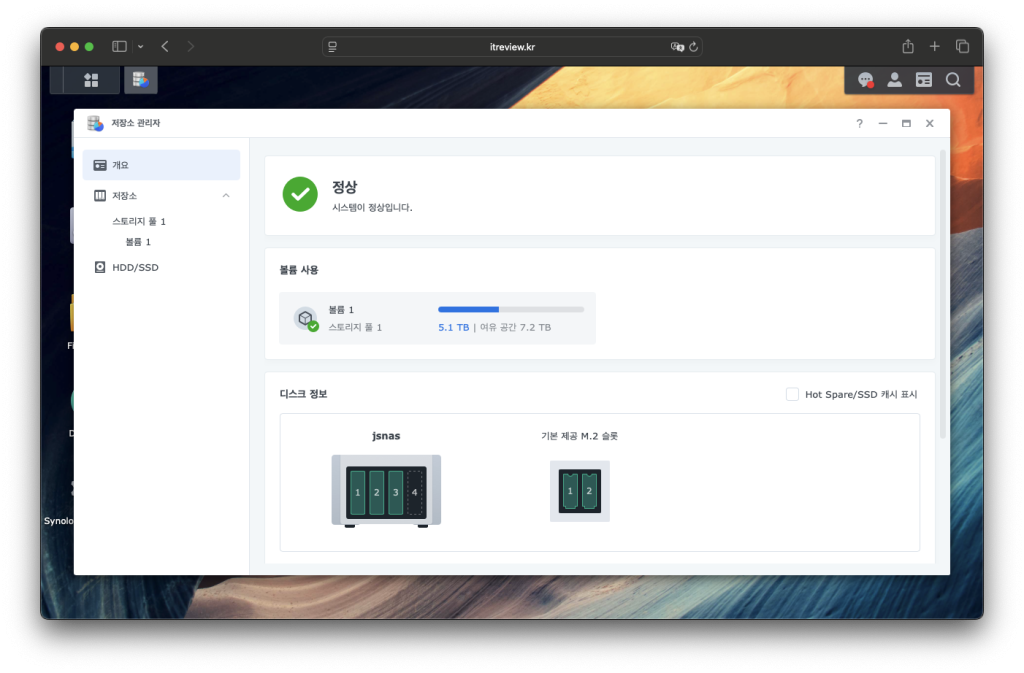The image size is (1024, 673).
Task: Open the user account options icon
Action: (894, 80)
